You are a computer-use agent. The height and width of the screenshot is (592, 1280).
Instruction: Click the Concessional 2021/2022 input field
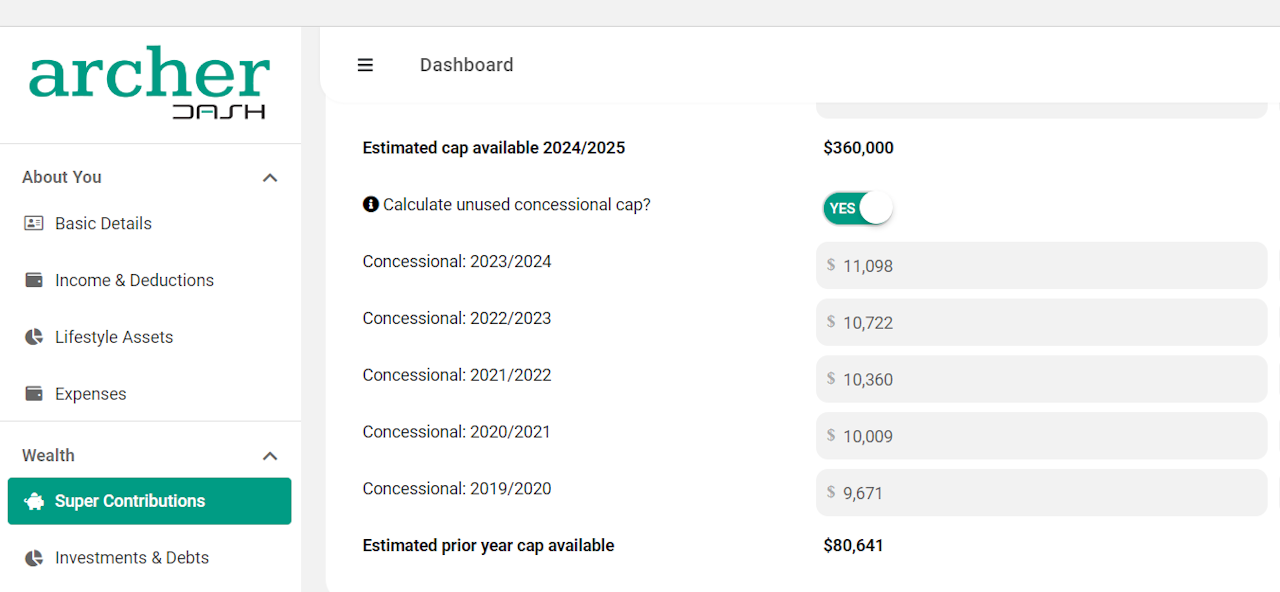click(x=1040, y=380)
